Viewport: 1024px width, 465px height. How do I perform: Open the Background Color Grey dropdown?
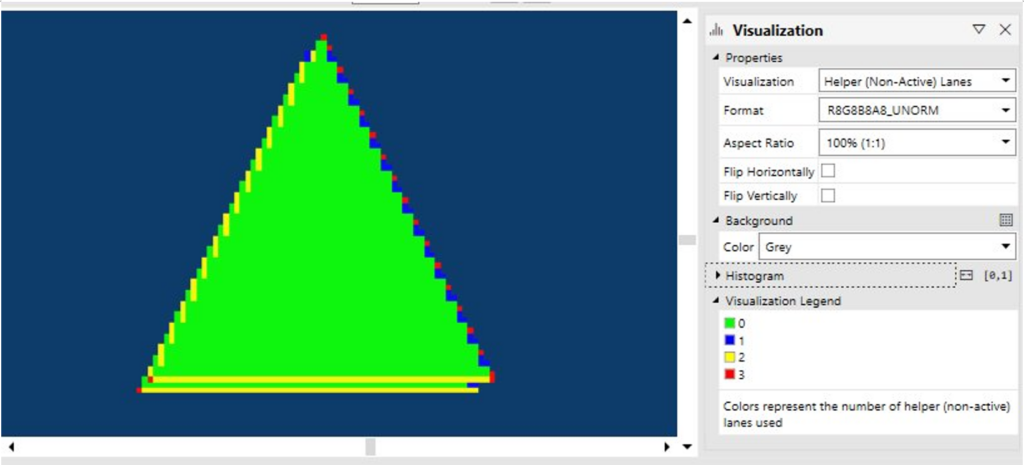coord(887,246)
